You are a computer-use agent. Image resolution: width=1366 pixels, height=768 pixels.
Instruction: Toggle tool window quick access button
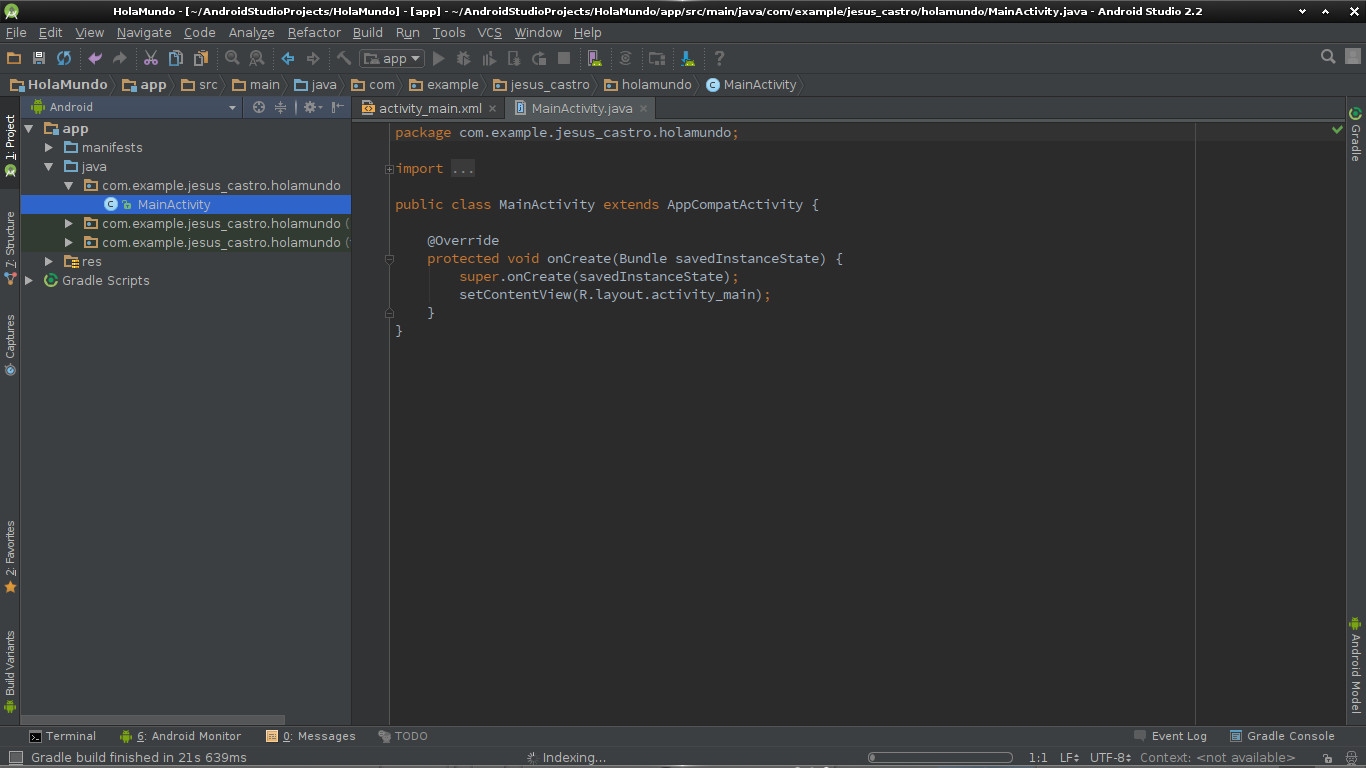coord(14,758)
